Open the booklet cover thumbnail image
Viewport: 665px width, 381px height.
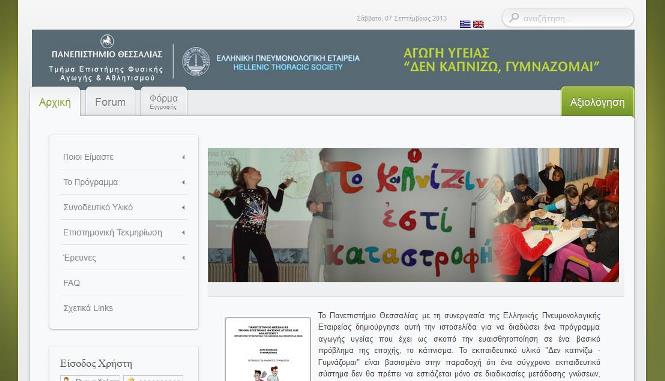(x=268, y=349)
